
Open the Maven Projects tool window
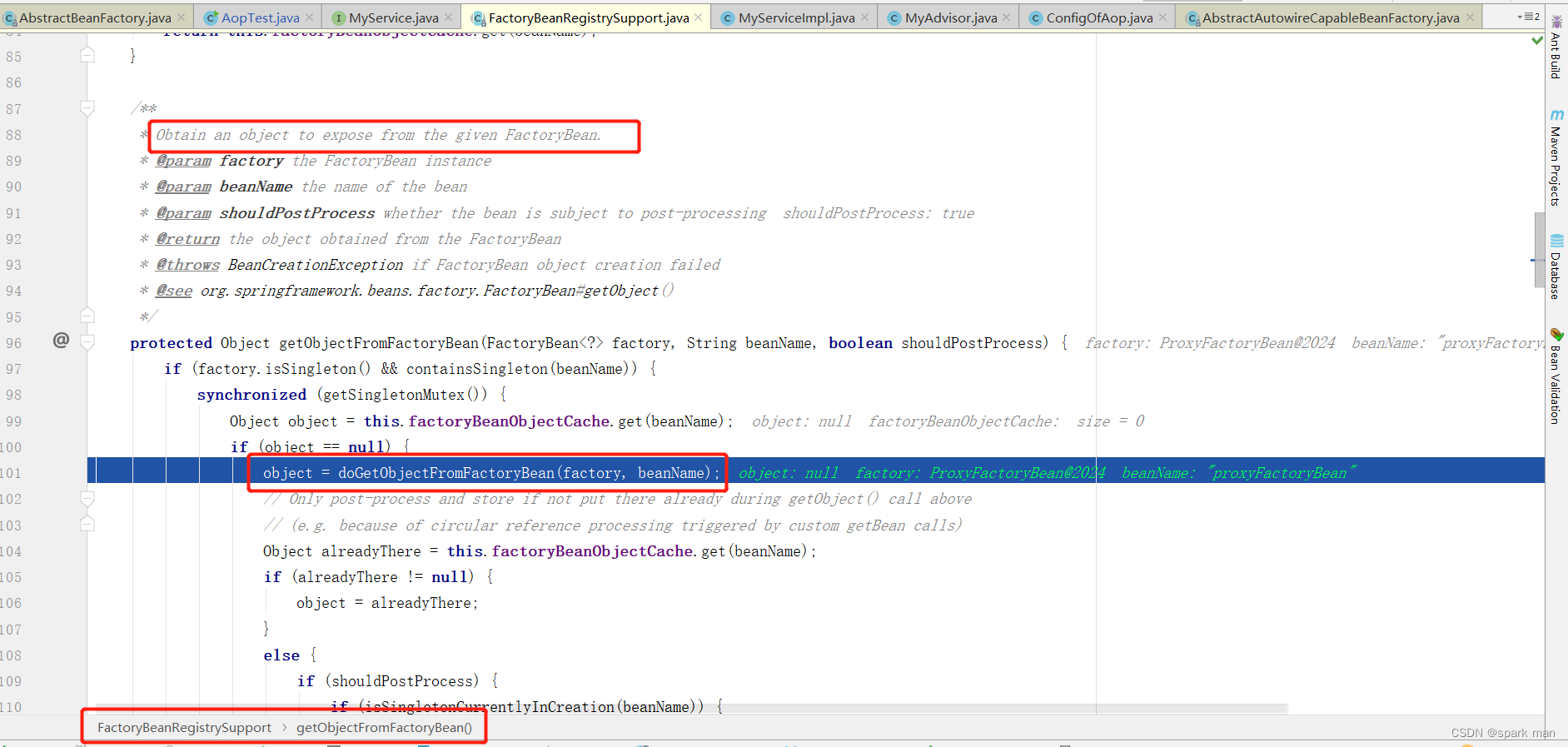coord(1556,158)
